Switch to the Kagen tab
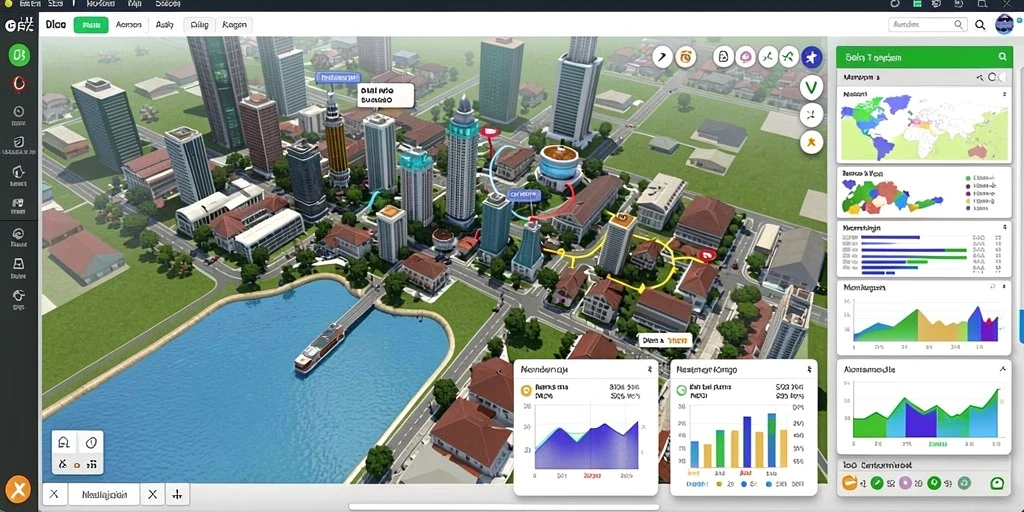Screen dimensions: 1024x512 234,25
